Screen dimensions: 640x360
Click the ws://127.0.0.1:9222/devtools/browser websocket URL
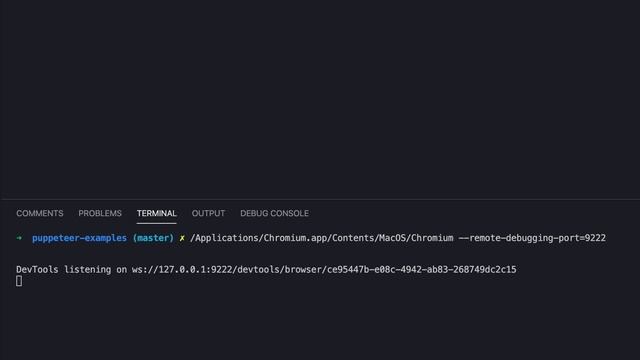pos(324,269)
